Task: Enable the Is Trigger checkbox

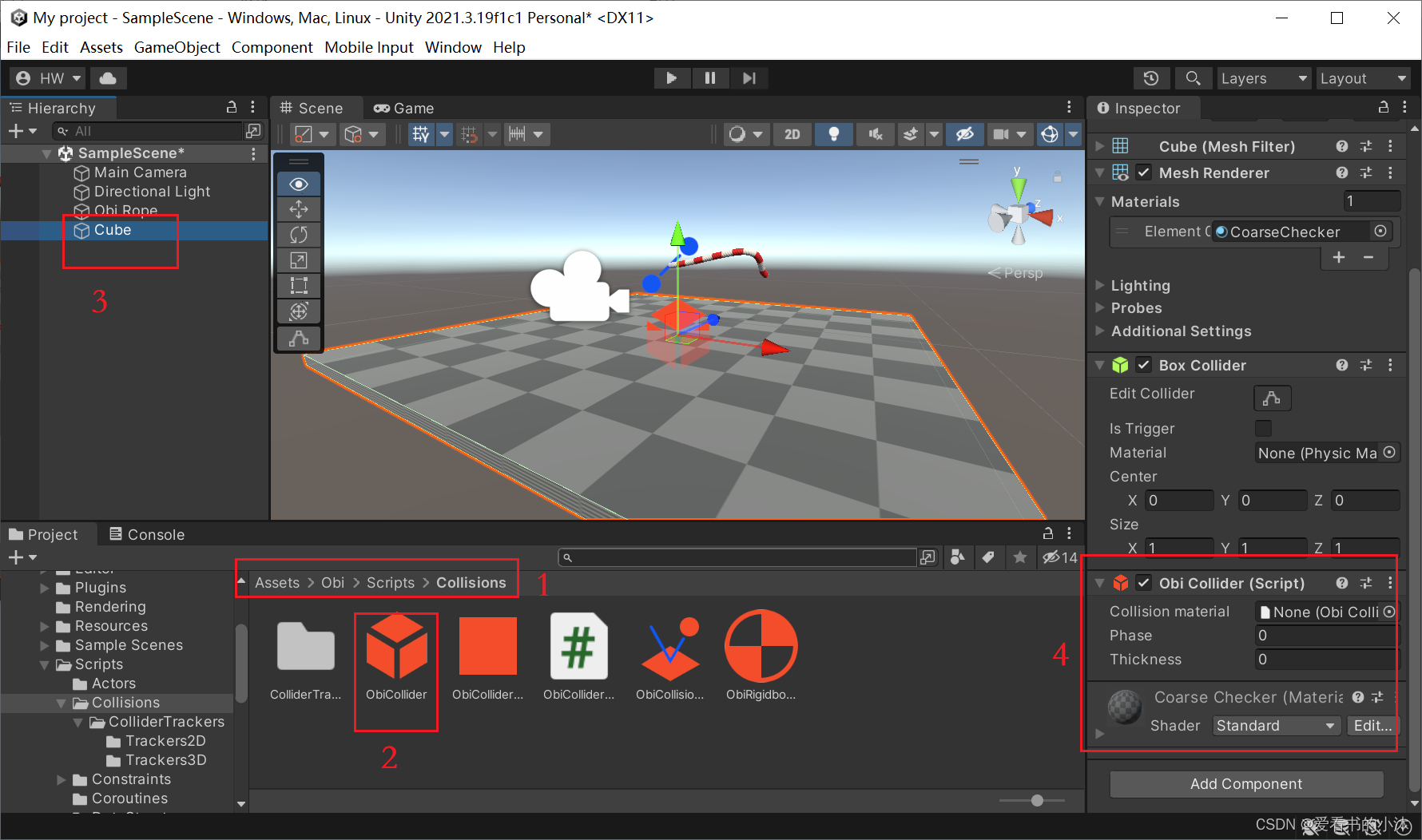Action: click(1263, 428)
